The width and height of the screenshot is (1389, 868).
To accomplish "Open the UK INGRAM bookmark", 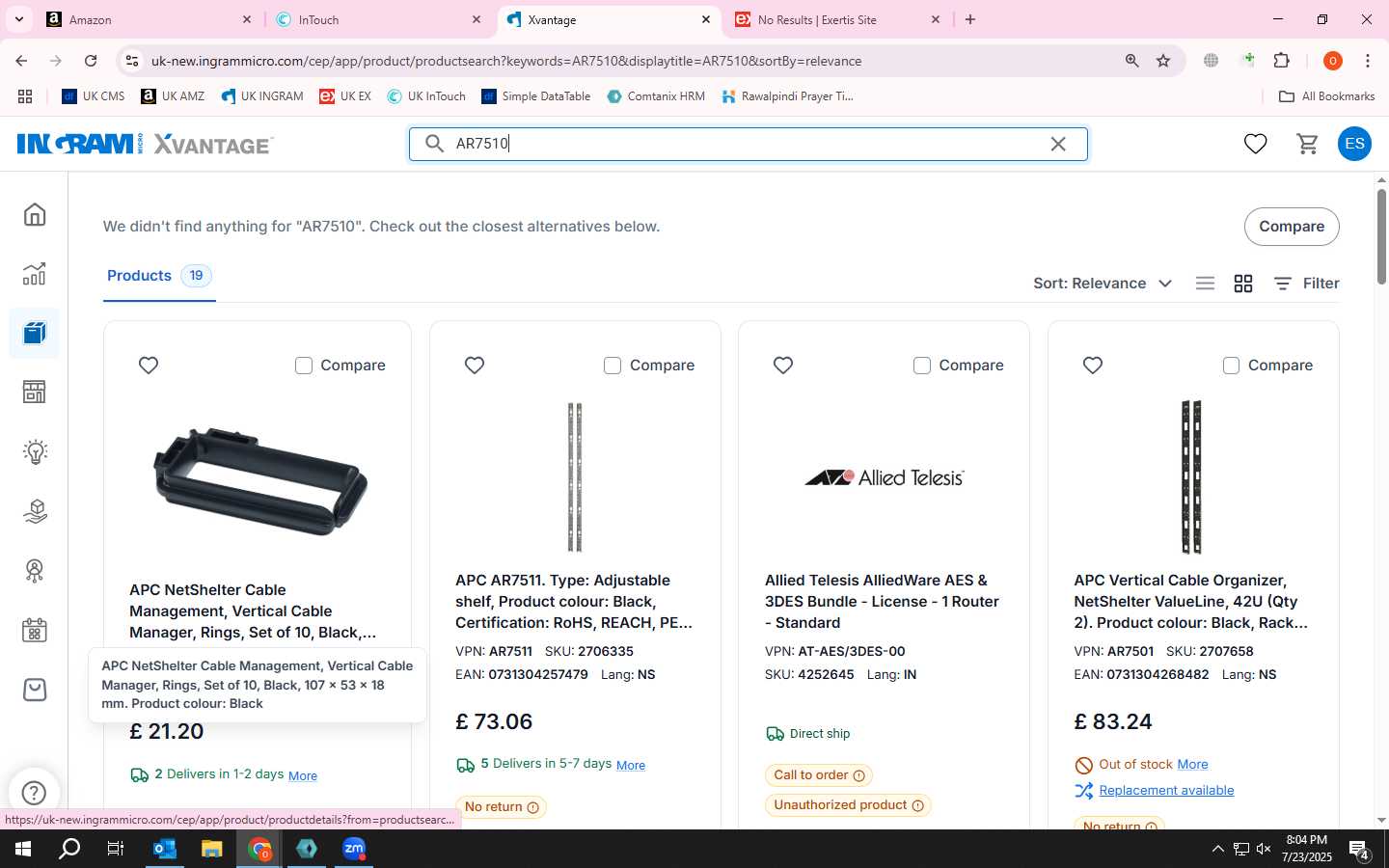I will (262, 96).
